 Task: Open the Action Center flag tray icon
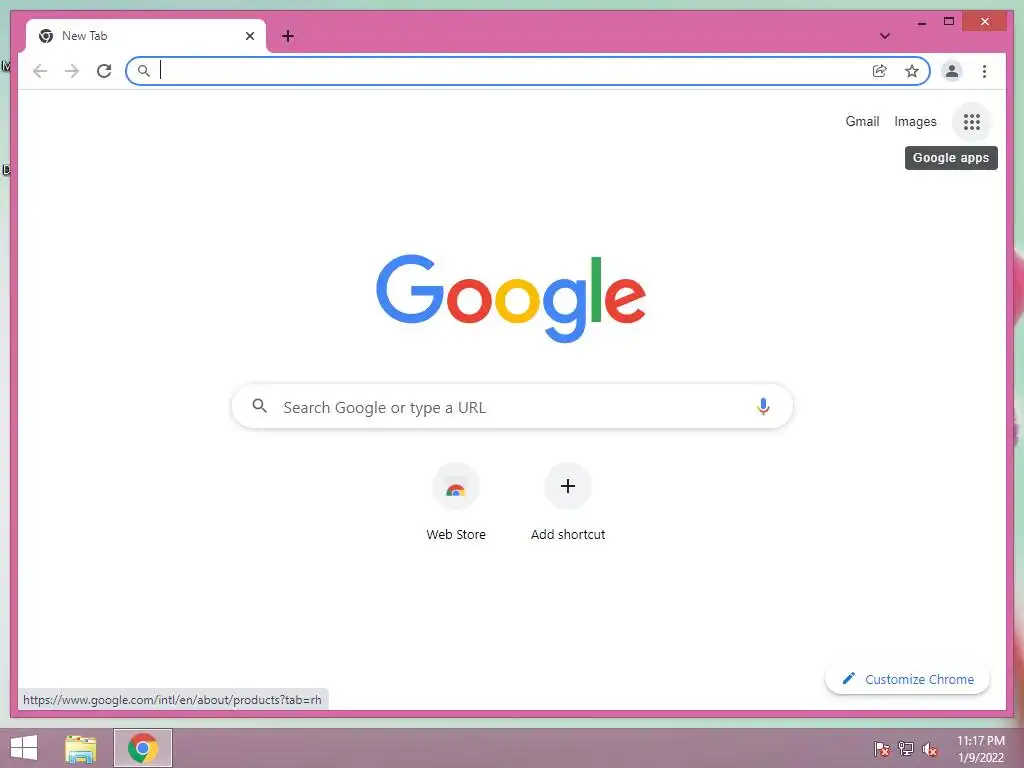coord(882,749)
